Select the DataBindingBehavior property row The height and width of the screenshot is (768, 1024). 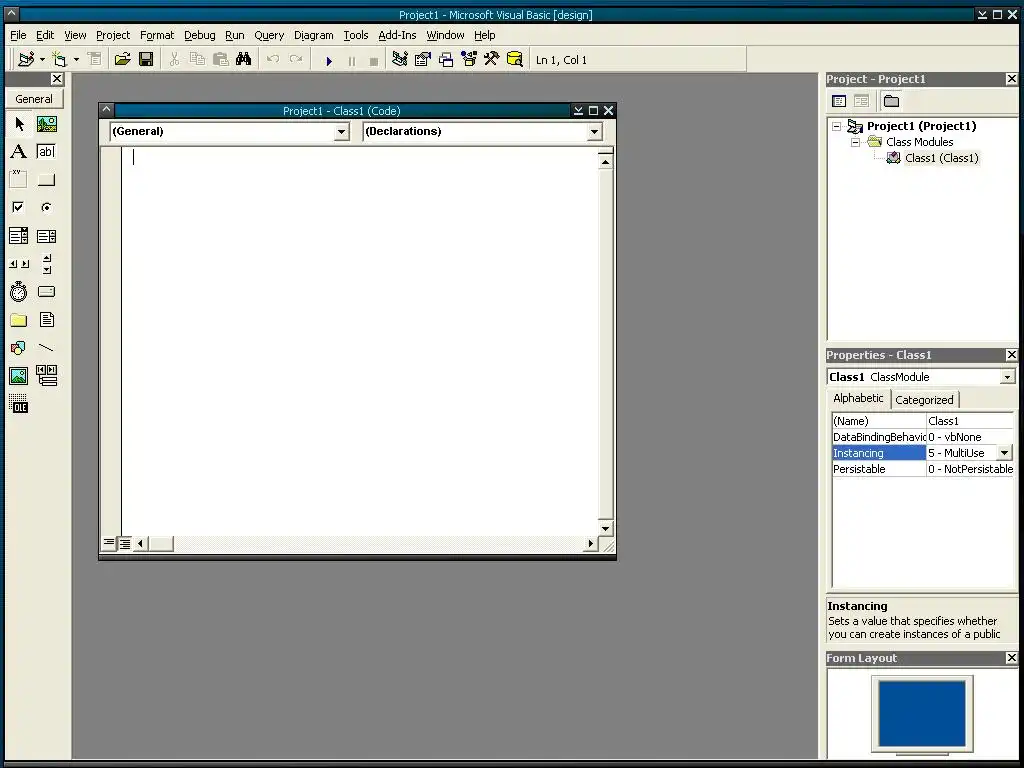click(x=923, y=437)
